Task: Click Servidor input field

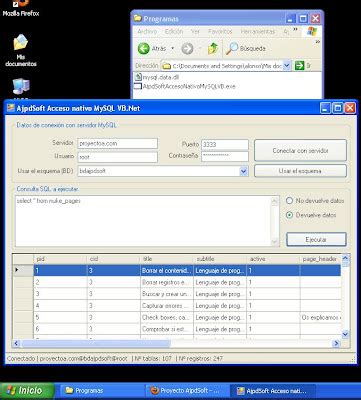Action: tap(117, 144)
